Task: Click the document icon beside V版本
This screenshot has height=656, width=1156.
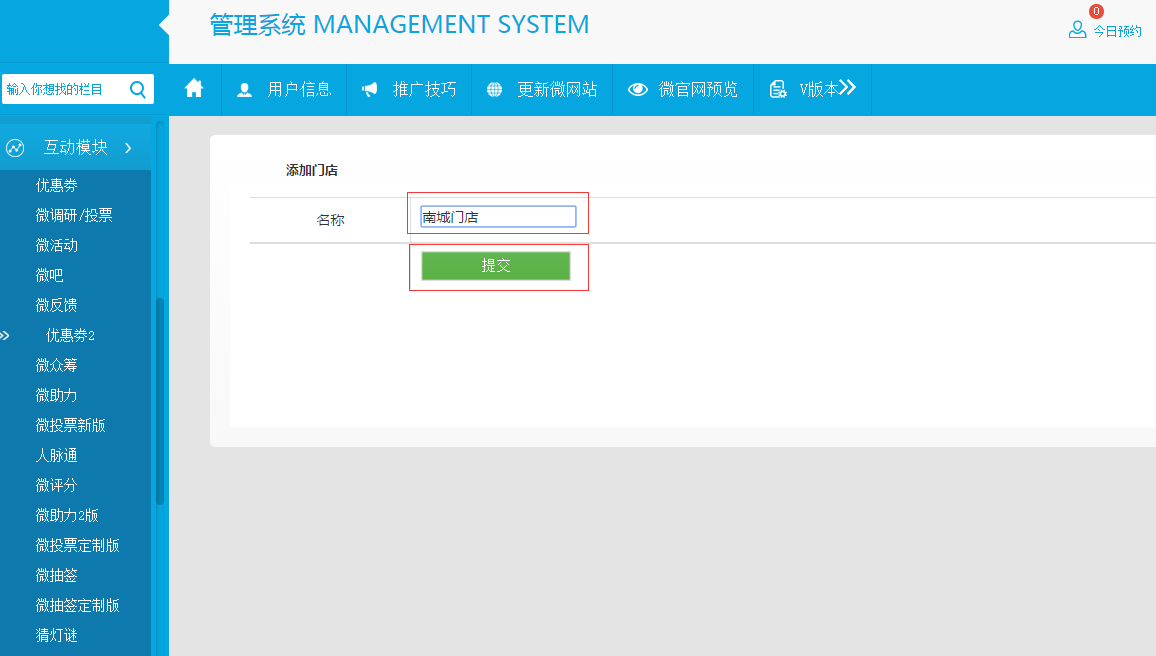Action: tap(778, 90)
